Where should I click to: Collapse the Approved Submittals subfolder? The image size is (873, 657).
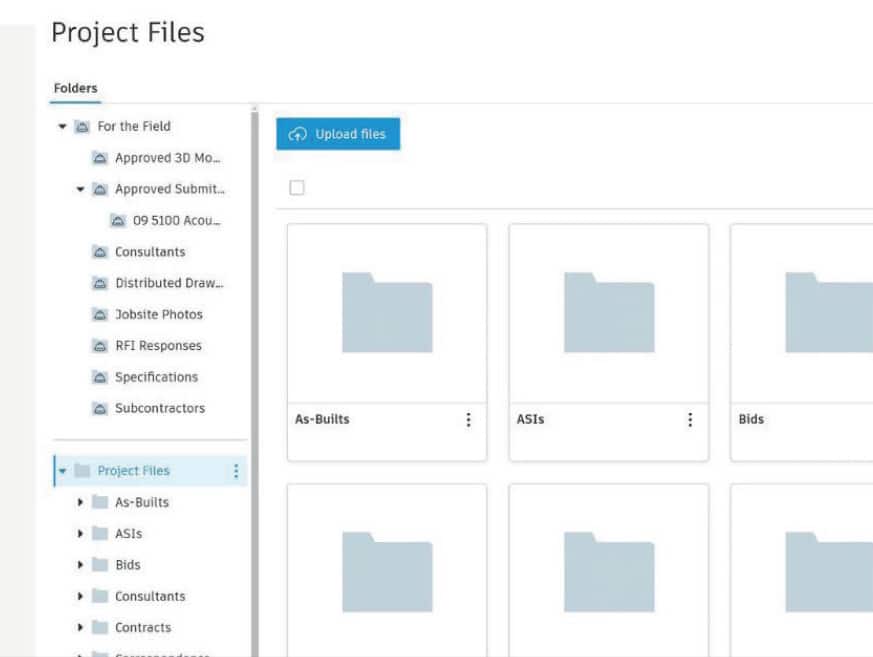pos(81,189)
